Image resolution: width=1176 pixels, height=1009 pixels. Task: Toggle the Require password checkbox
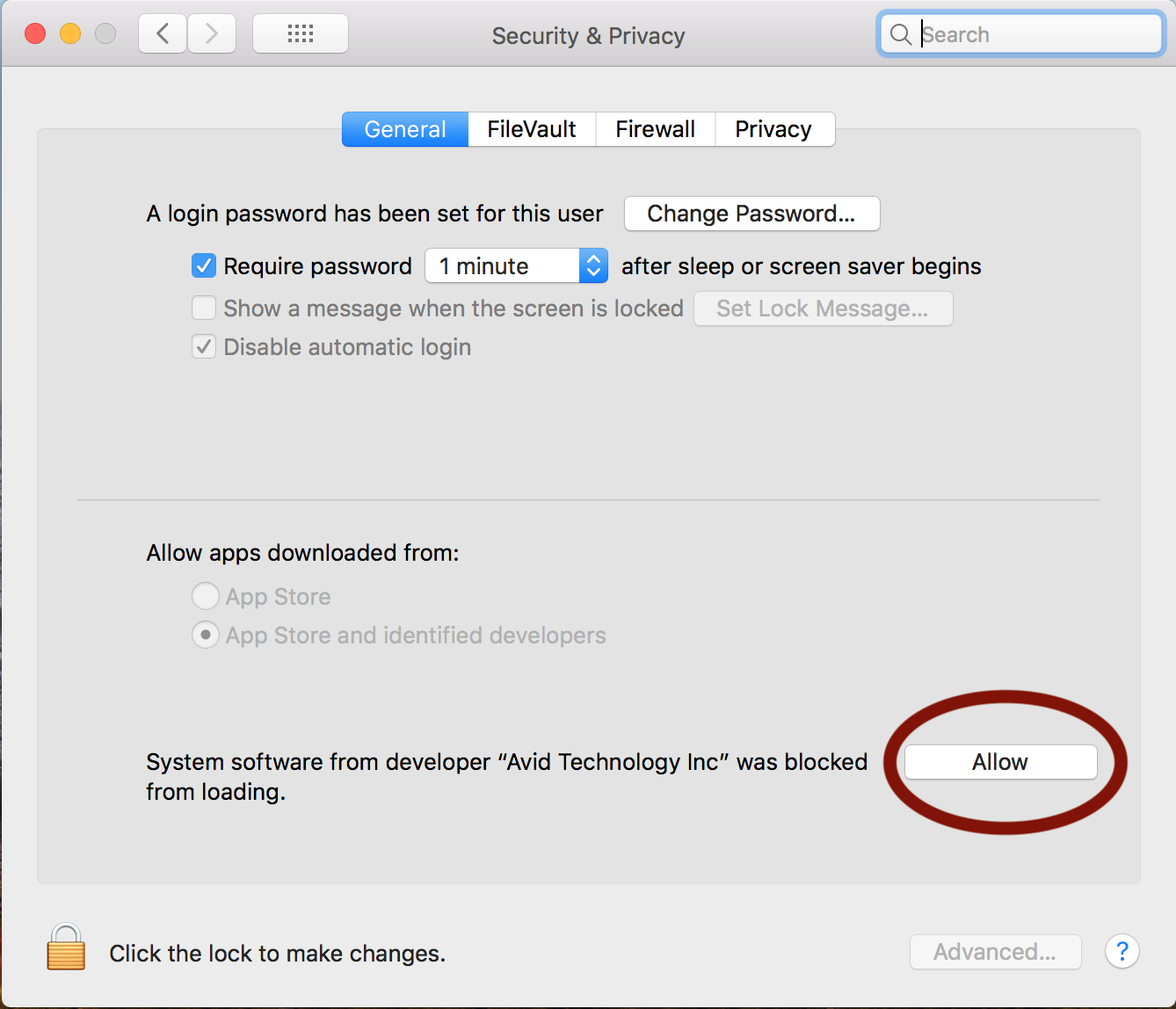(204, 265)
